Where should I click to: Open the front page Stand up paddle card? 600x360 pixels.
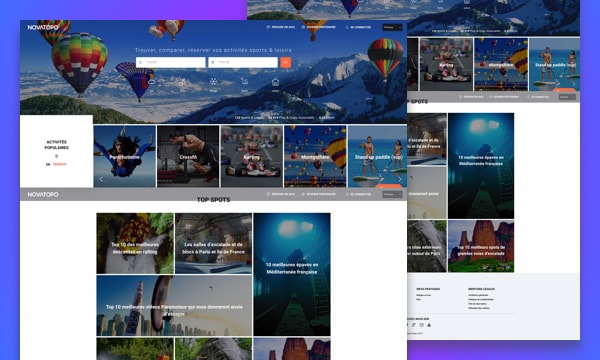coord(378,156)
